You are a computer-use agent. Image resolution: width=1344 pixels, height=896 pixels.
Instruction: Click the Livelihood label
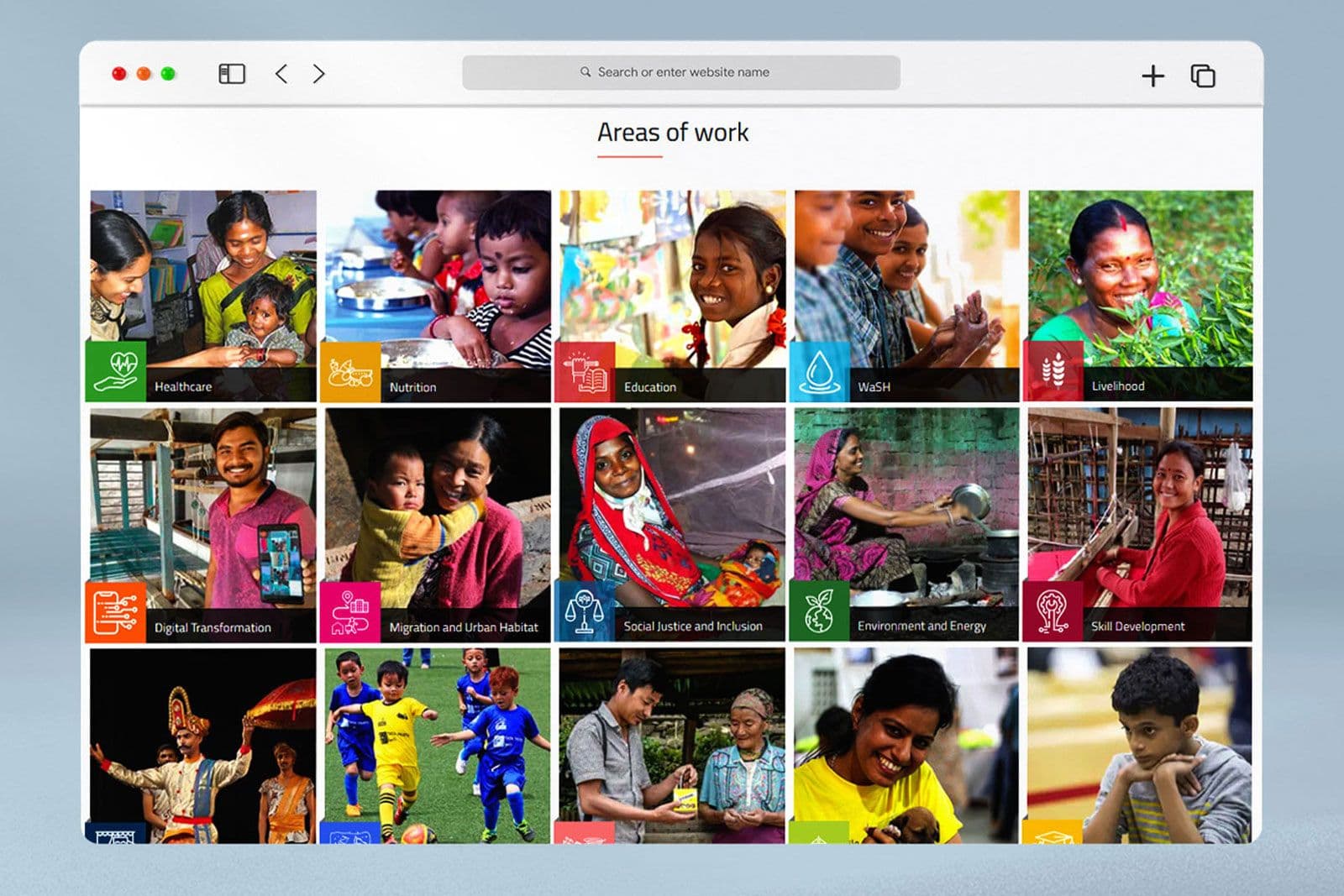click(1118, 386)
